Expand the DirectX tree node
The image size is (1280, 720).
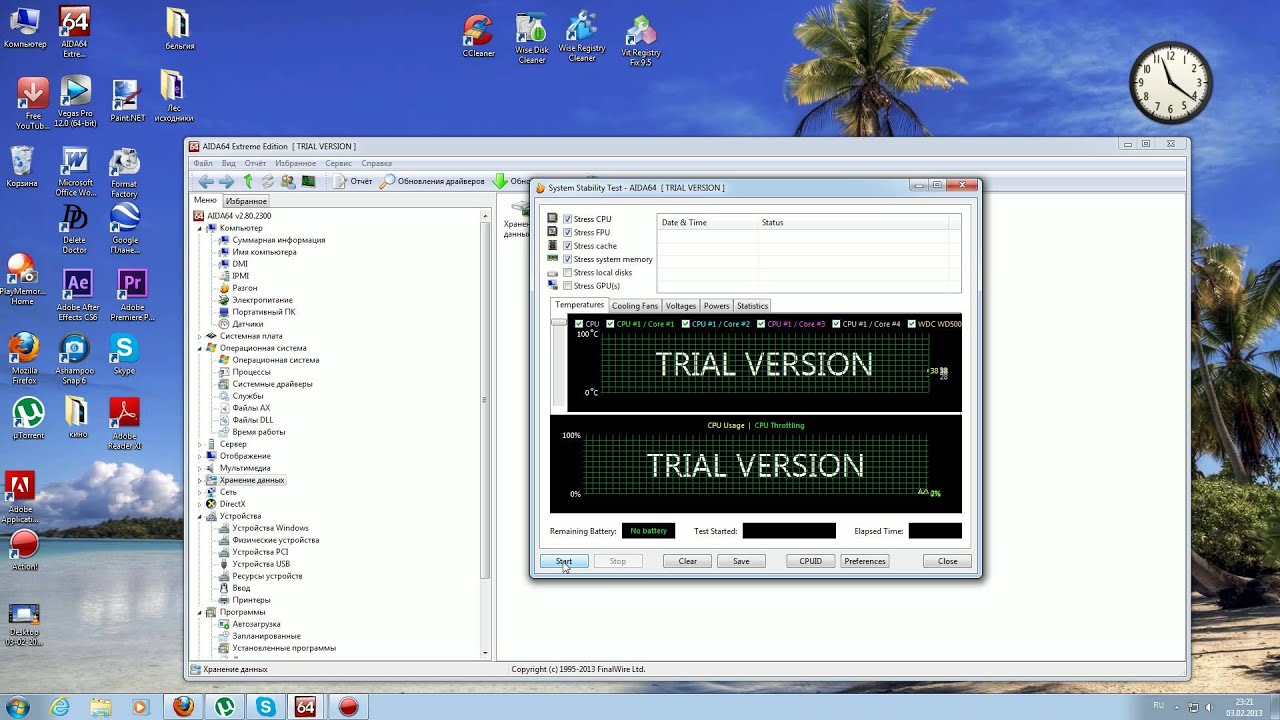coord(200,504)
